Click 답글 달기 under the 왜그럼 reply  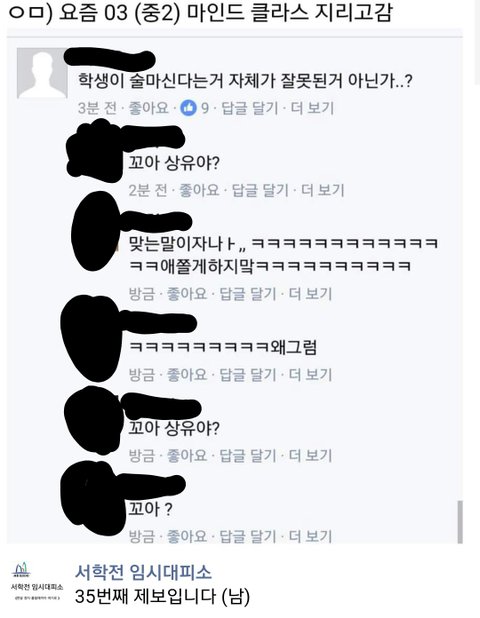248,374
